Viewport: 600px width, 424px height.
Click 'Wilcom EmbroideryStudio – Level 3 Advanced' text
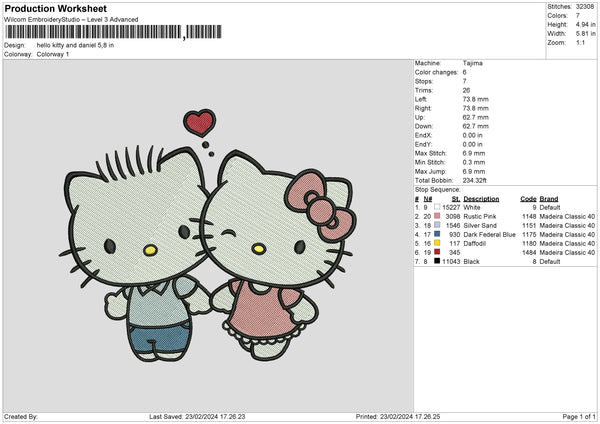point(71,20)
